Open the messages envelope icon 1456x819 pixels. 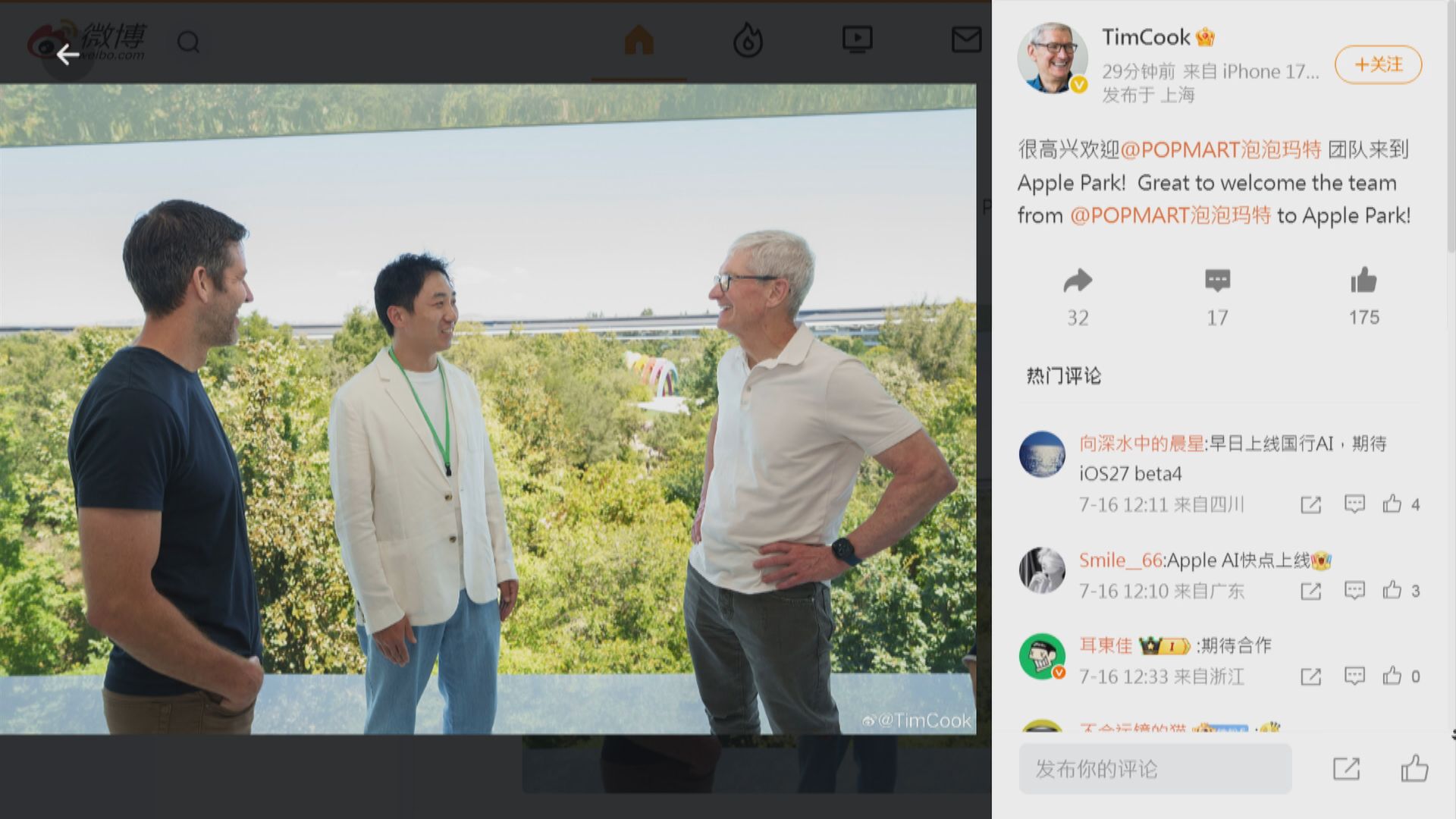(966, 39)
